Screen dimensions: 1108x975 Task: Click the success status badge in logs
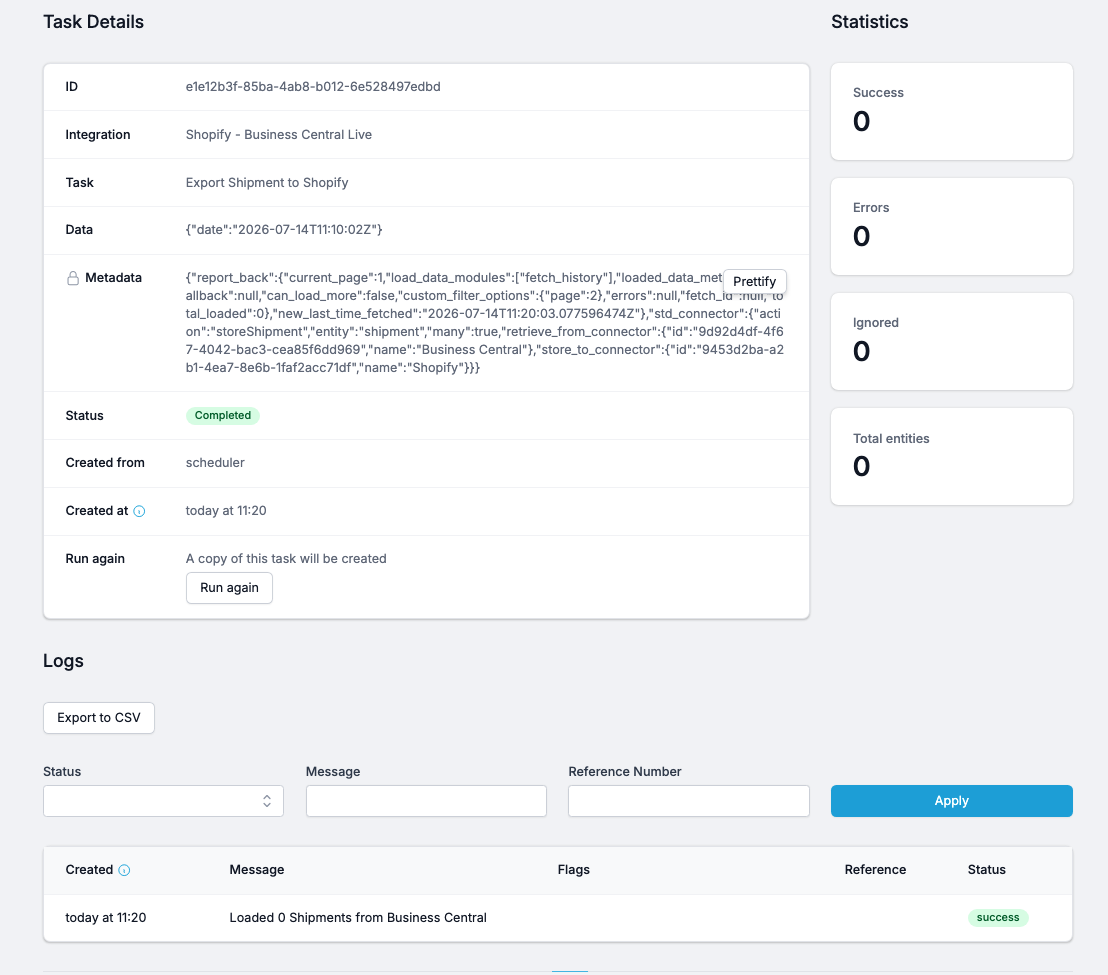coord(998,918)
